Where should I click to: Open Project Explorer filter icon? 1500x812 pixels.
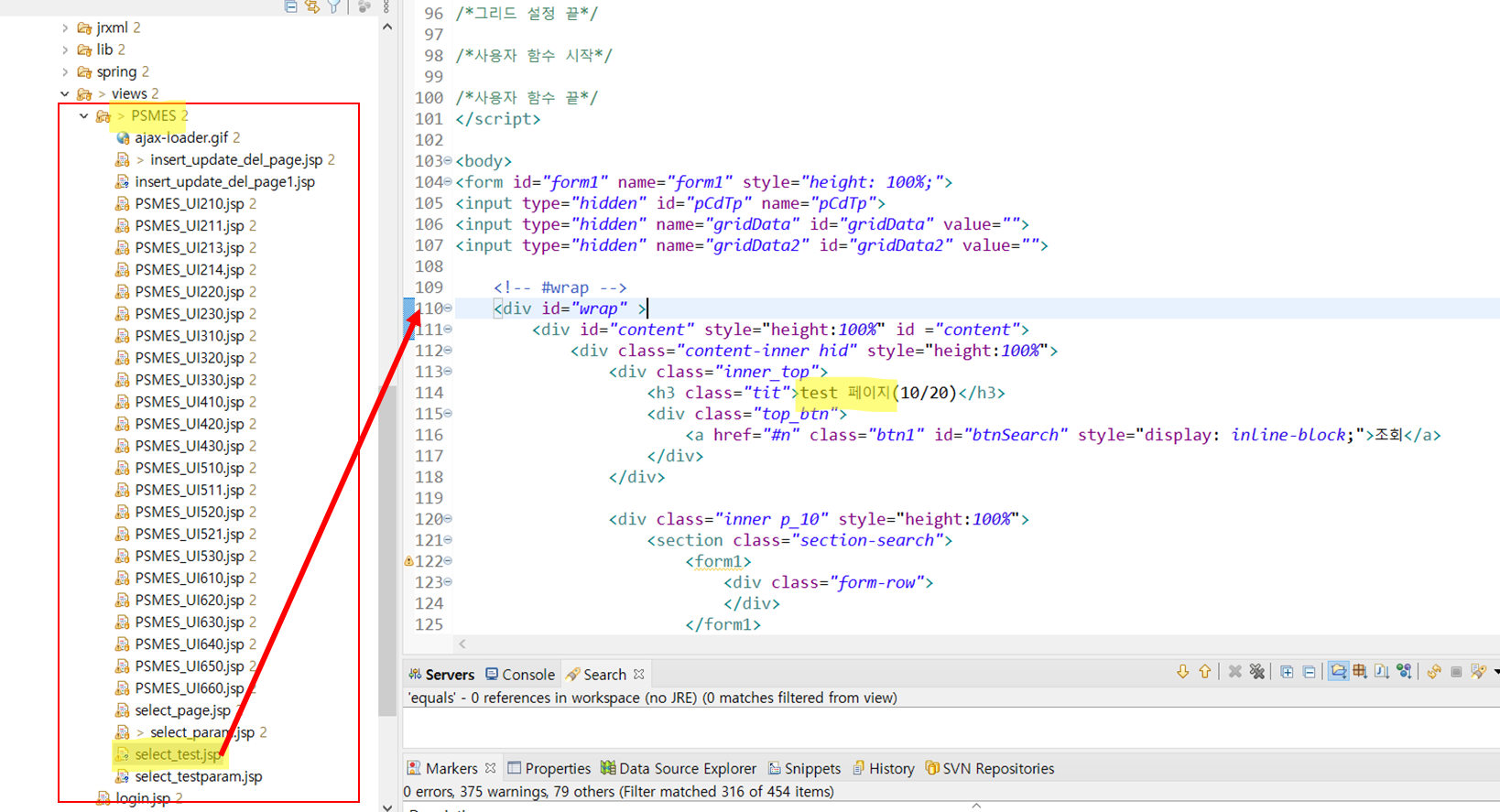click(x=334, y=6)
